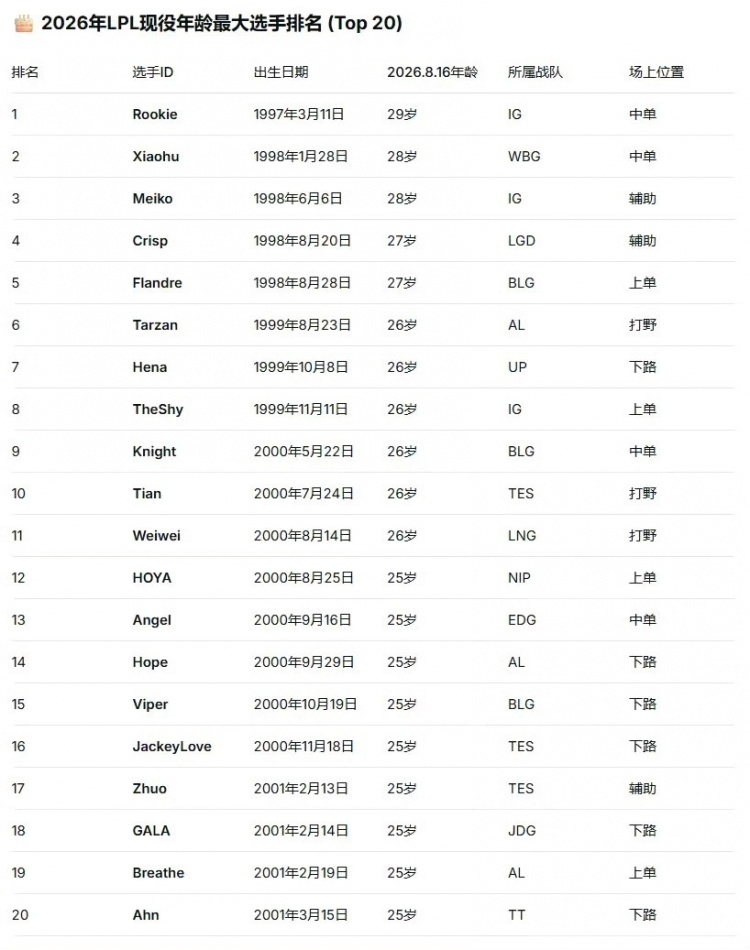Select player name JackeyLove

tap(172, 746)
